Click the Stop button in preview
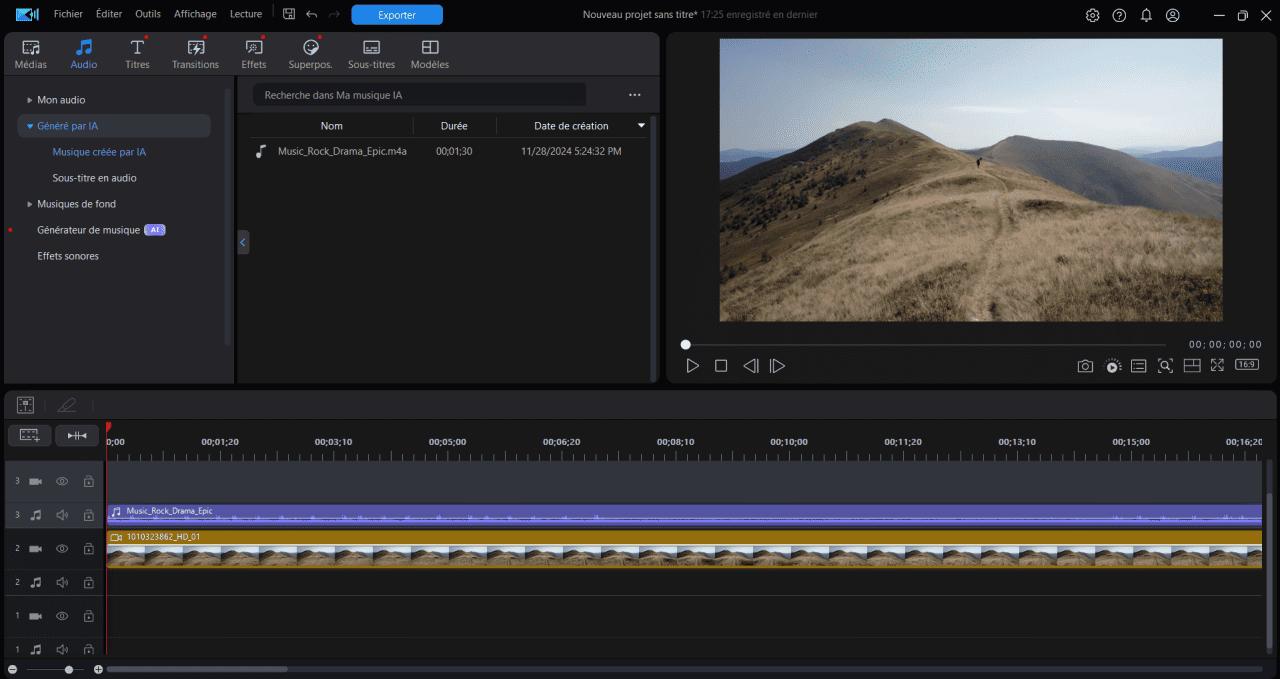Image resolution: width=1280 pixels, height=679 pixels. coord(721,366)
